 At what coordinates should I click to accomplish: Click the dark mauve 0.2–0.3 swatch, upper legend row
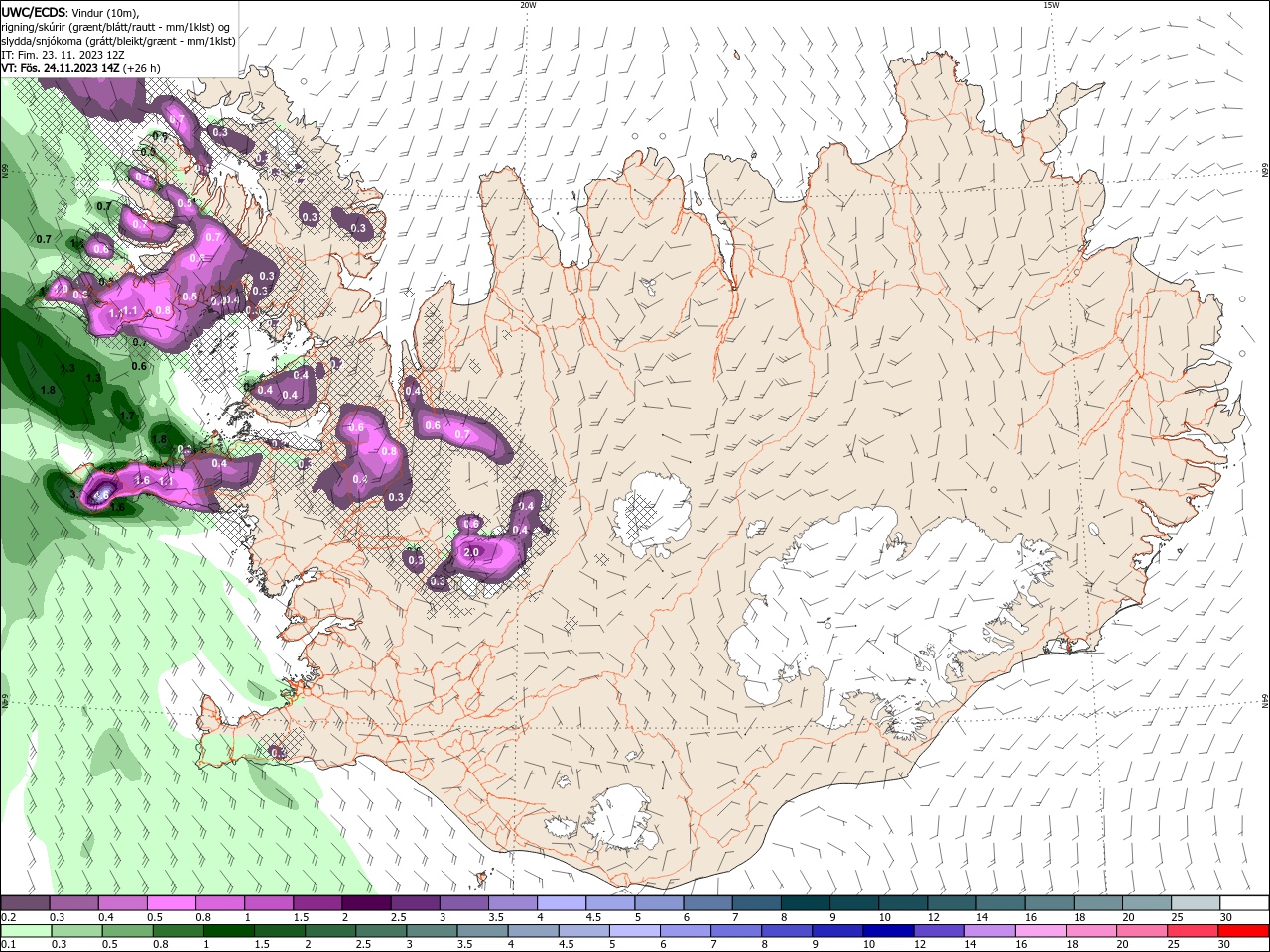pos(26,903)
